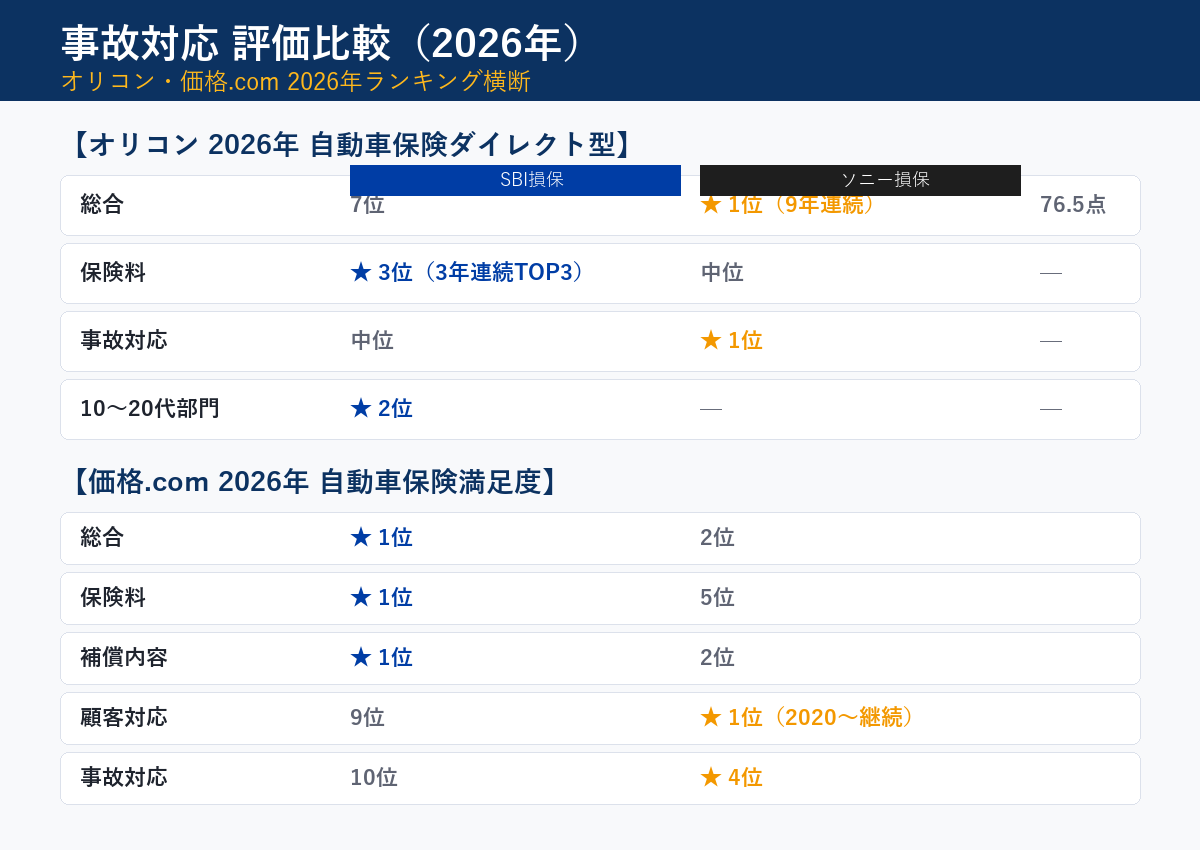Toggle the 中位 cell in the 事故対応 row
Image resolution: width=1200 pixels, height=850 pixels.
371,340
